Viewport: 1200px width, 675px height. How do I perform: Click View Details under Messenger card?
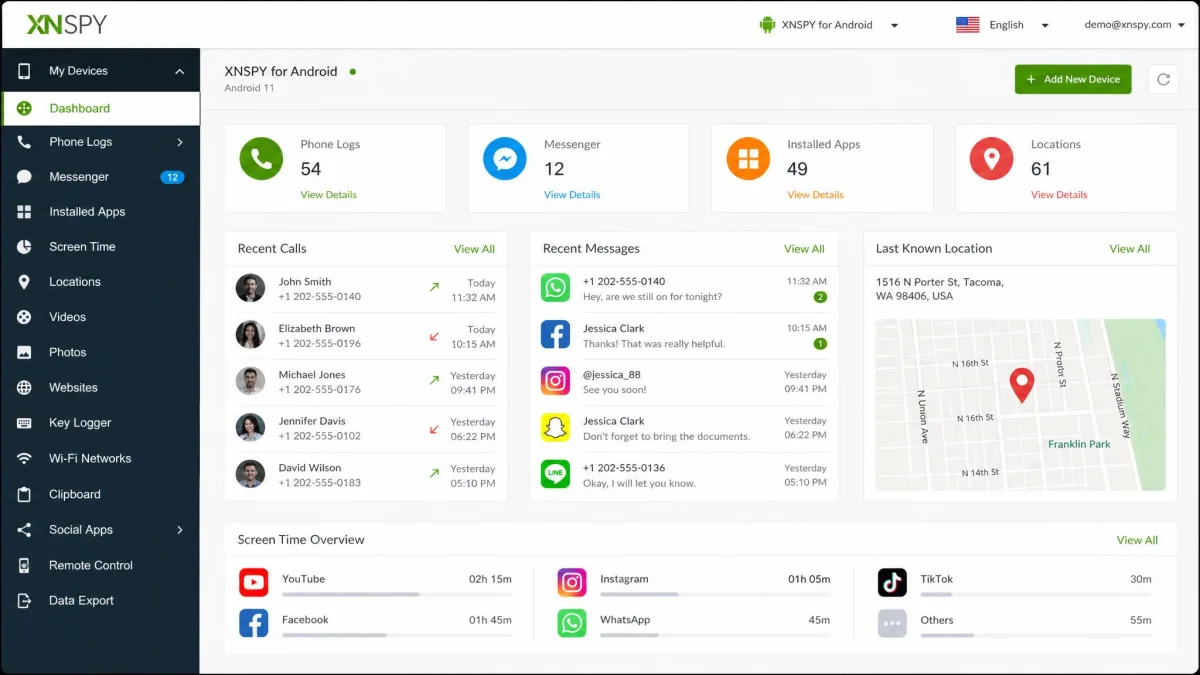572,195
